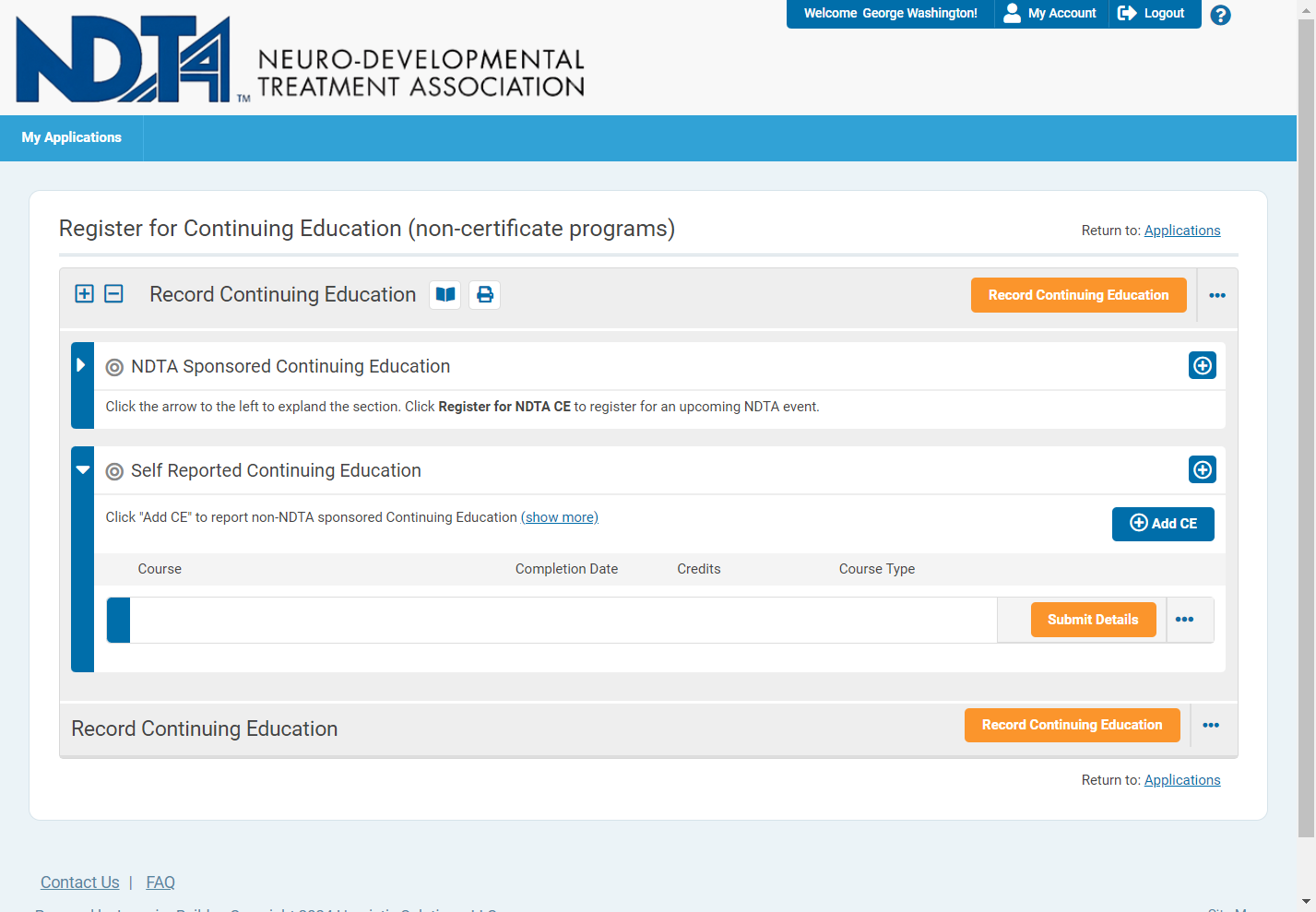Image resolution: width=1316 pixels, height=912 pixels.
Task: Open the My Applications tab
Action: pyautogui.click(x=72, y=137)
